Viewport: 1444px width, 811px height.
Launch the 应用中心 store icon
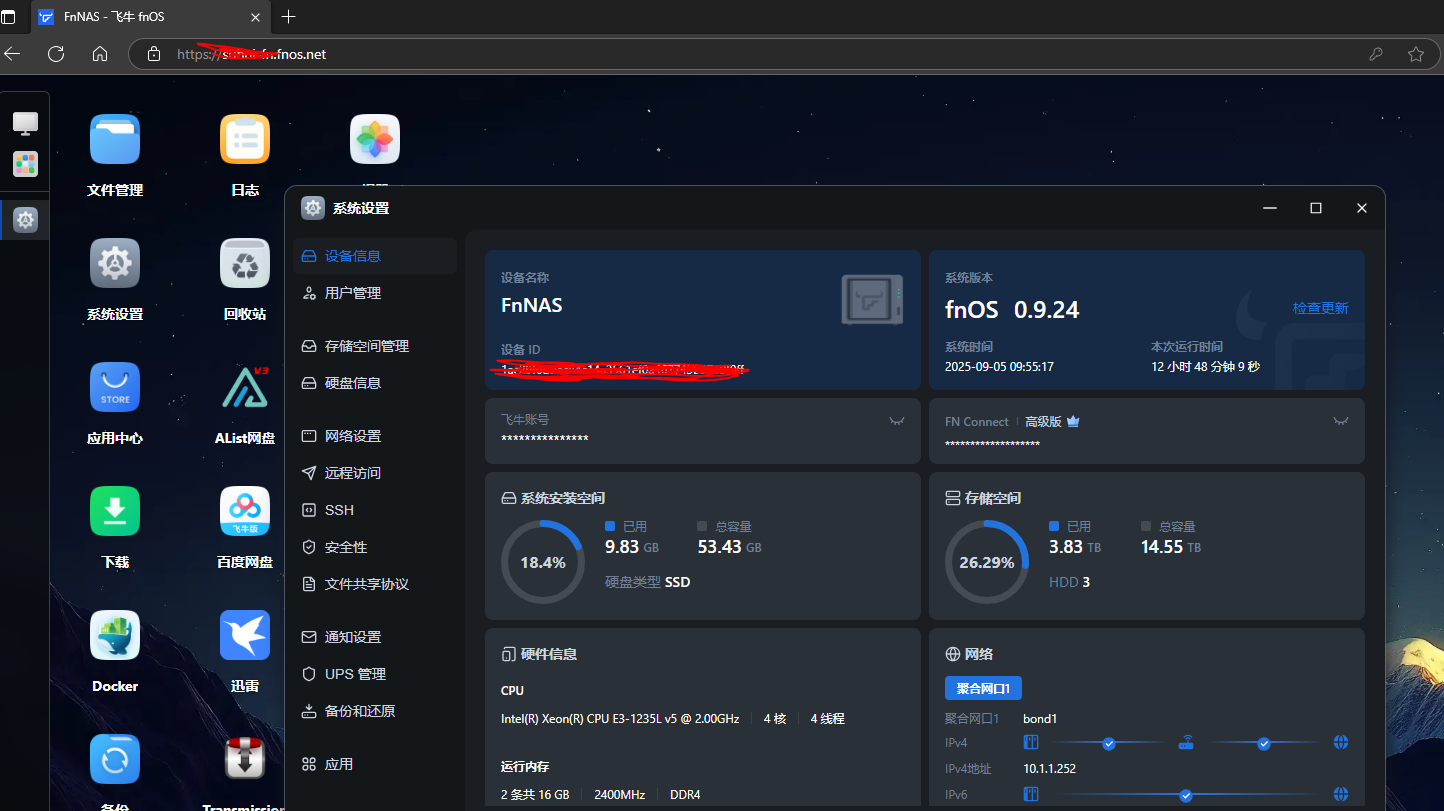(115, 387)
